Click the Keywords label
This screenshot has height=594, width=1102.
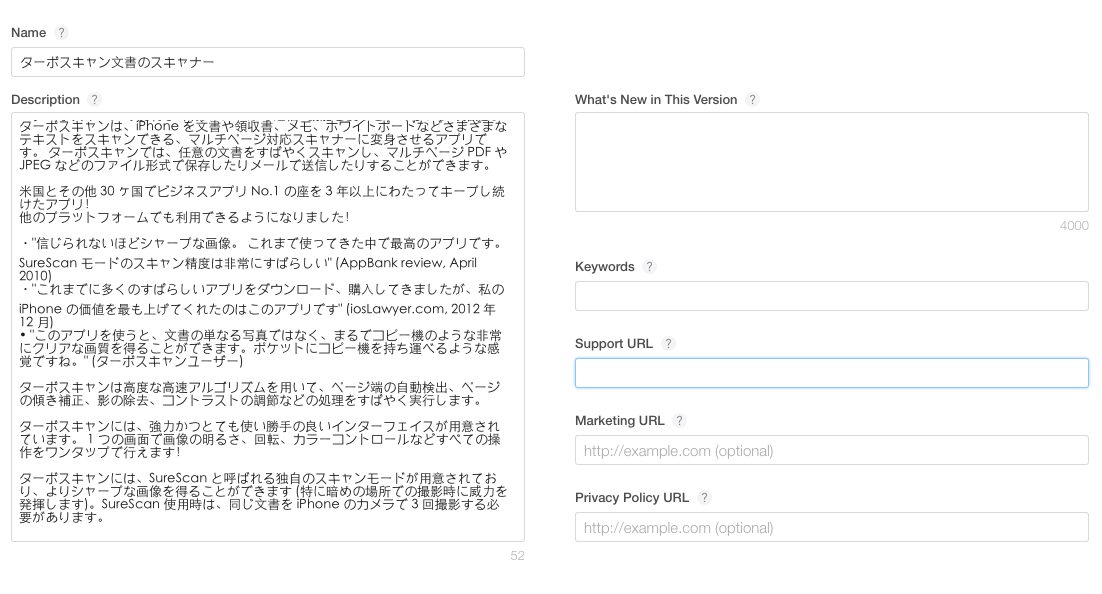pyautogui.click(x=604, y=267)
